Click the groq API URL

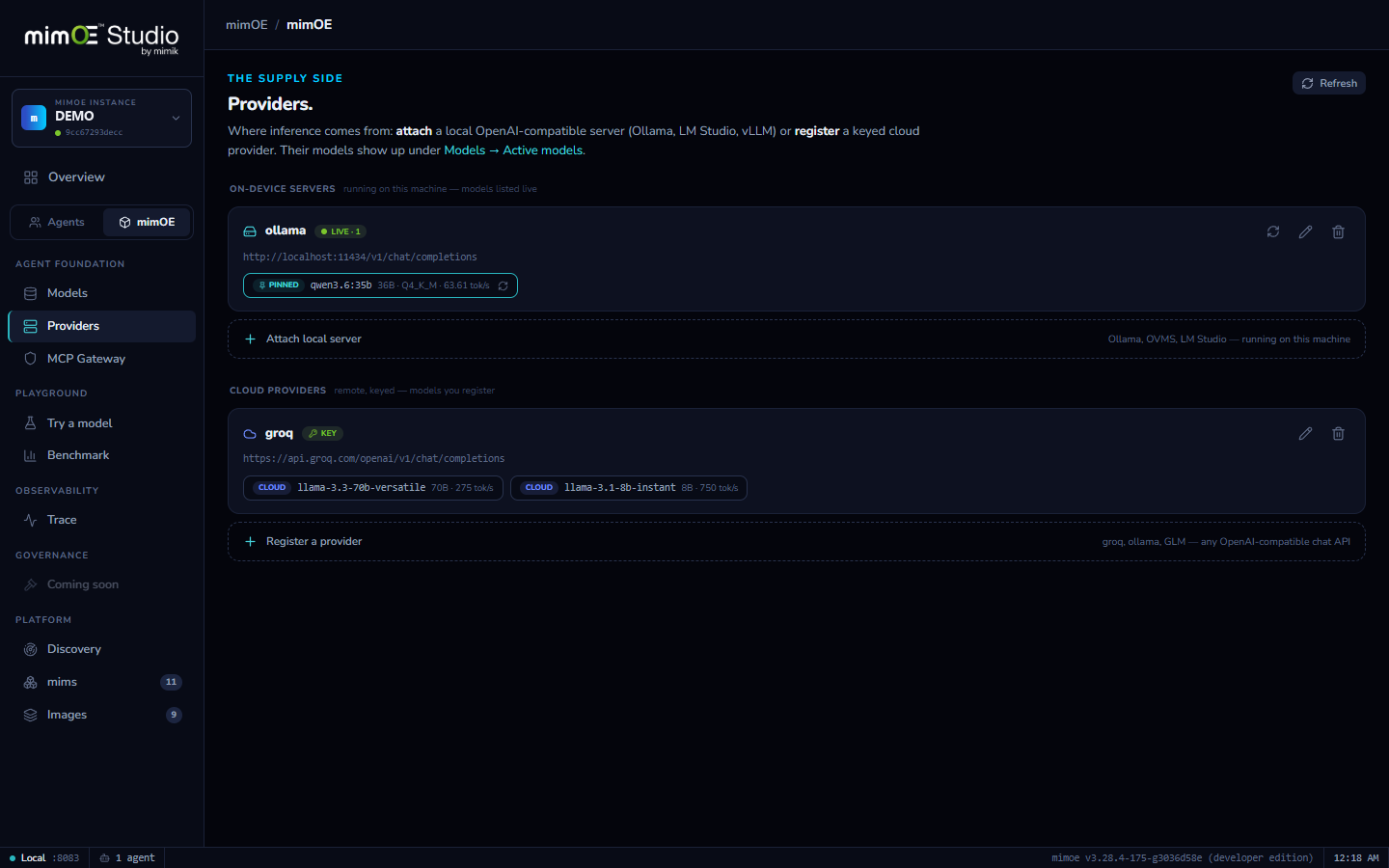tap(374, 459)
